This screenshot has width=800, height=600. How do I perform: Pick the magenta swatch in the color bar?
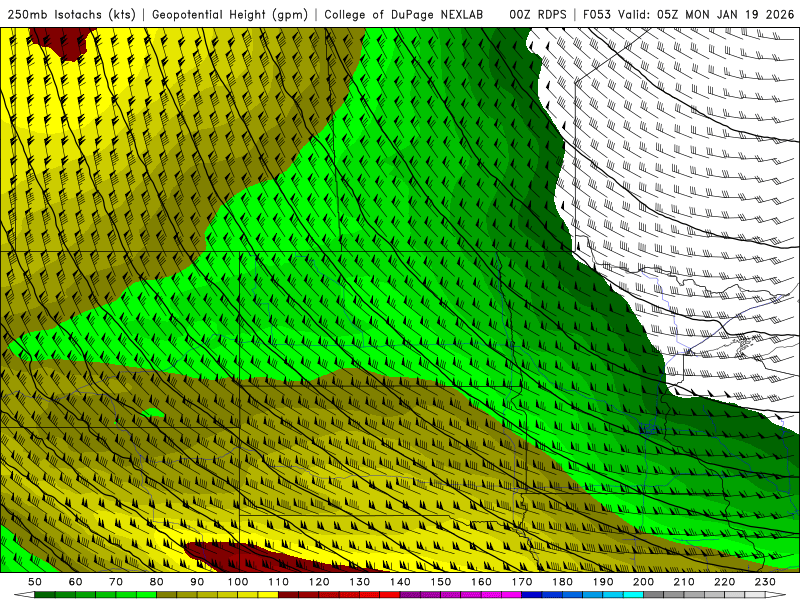[x=512, y=595]
